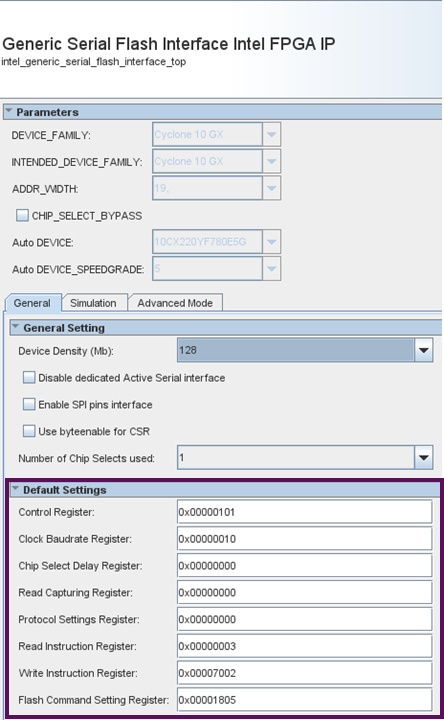Click the ADDR_WIDTH value box
This screenshot has height=720, width=444.
(x=208, y=188)
